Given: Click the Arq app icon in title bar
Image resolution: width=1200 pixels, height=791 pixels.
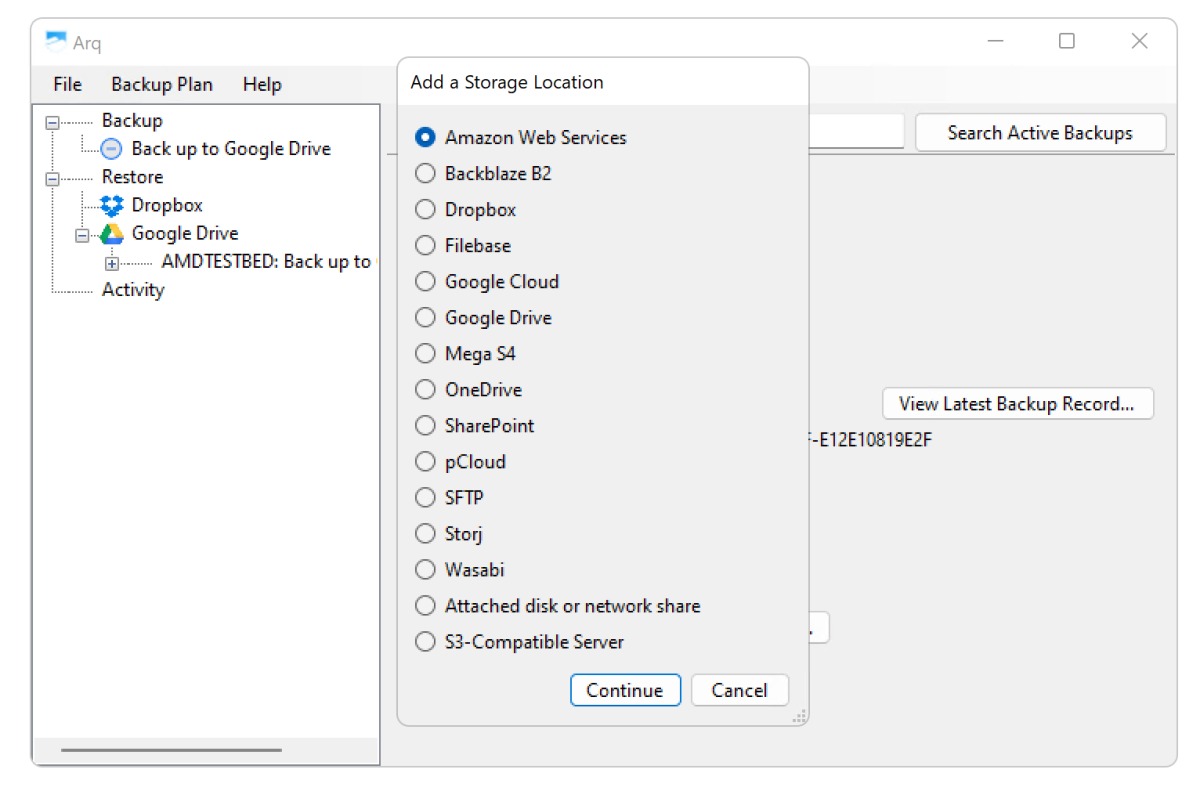Looking at the screenshot, I should pos(56,42).
